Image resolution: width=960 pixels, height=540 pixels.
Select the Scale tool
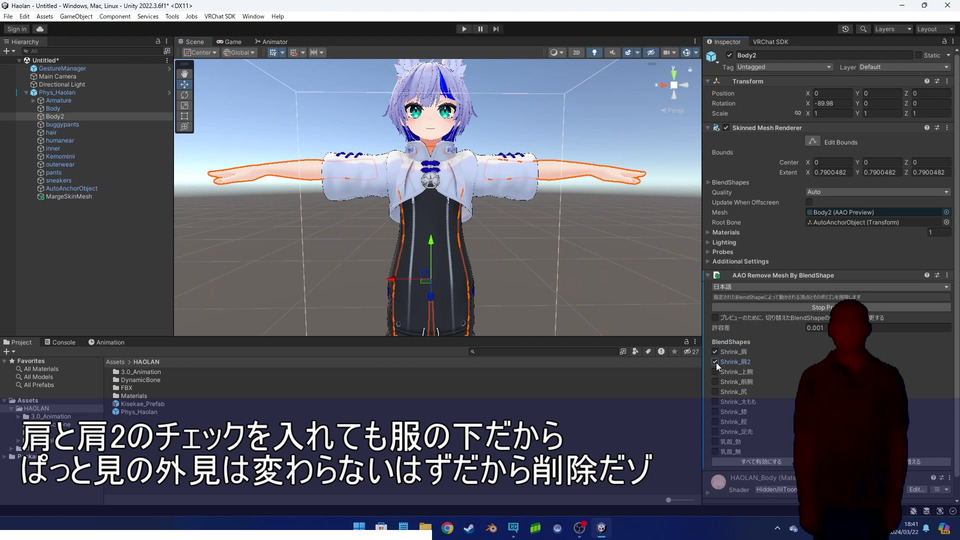[184, 105]
